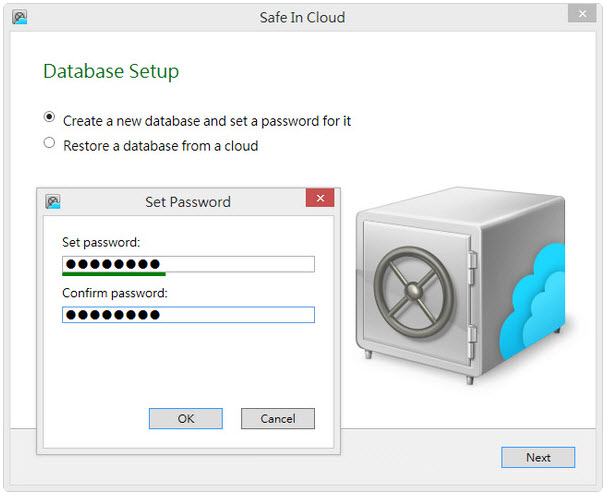Click the Safe In Cloud title bar app icon
Viewport: 605px width, 496px height.
coord(20,17)
